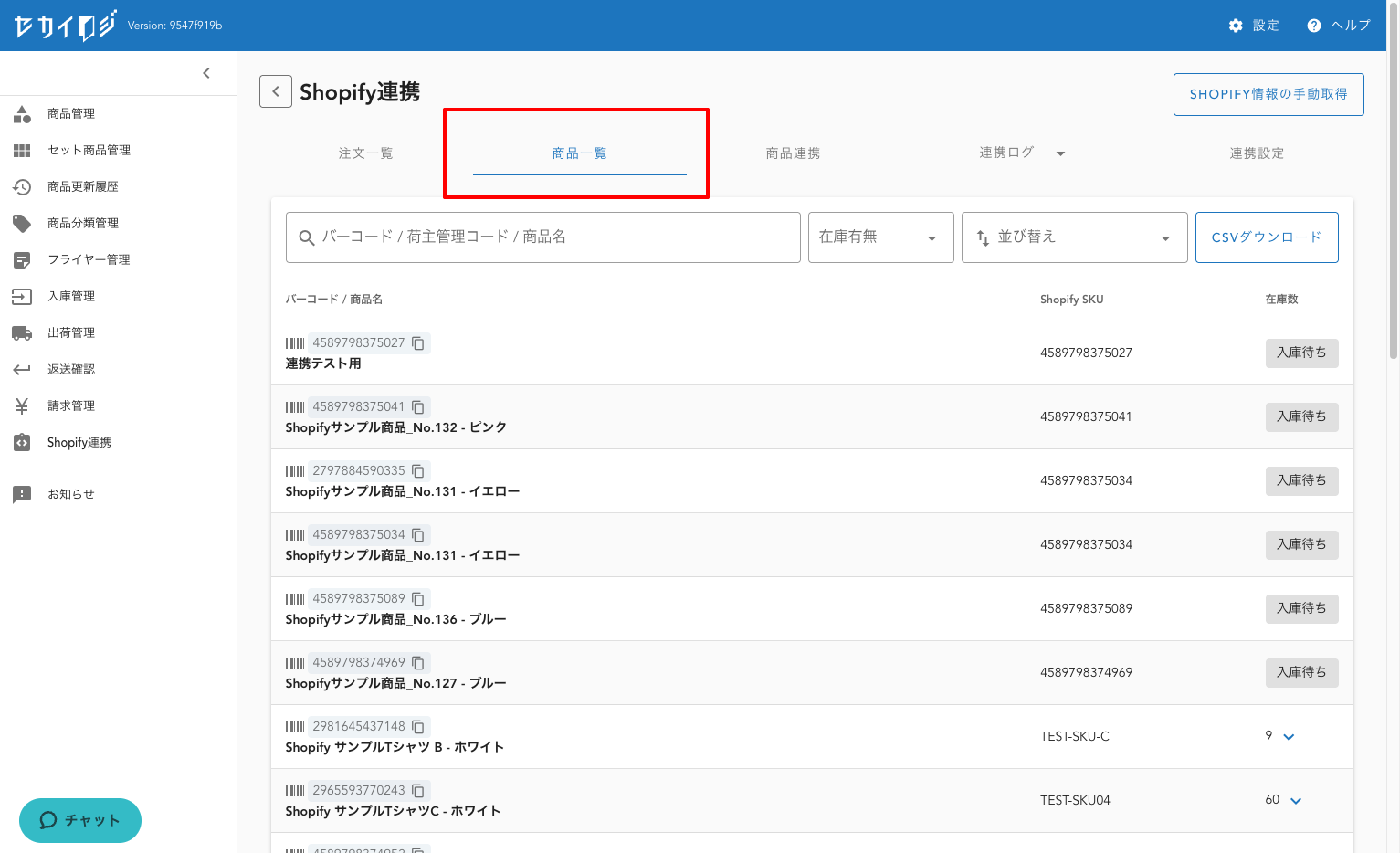This screenshot has width=1400, height=853.
Task: Open the 在庫有無 filter dropdown
Action: tap(880, 237)
